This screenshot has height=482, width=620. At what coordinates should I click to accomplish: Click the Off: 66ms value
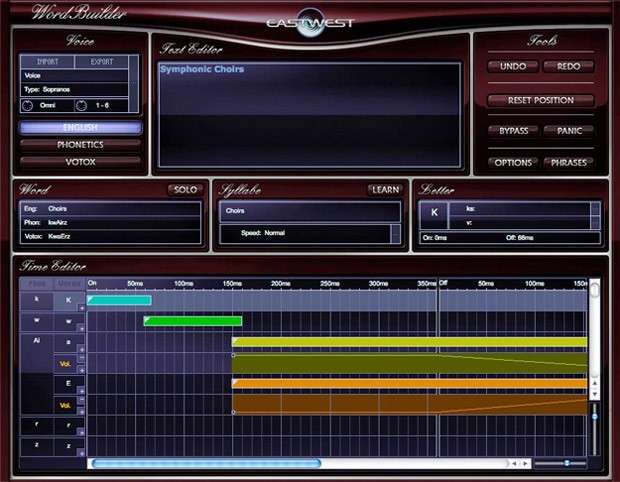pos(520,238)
